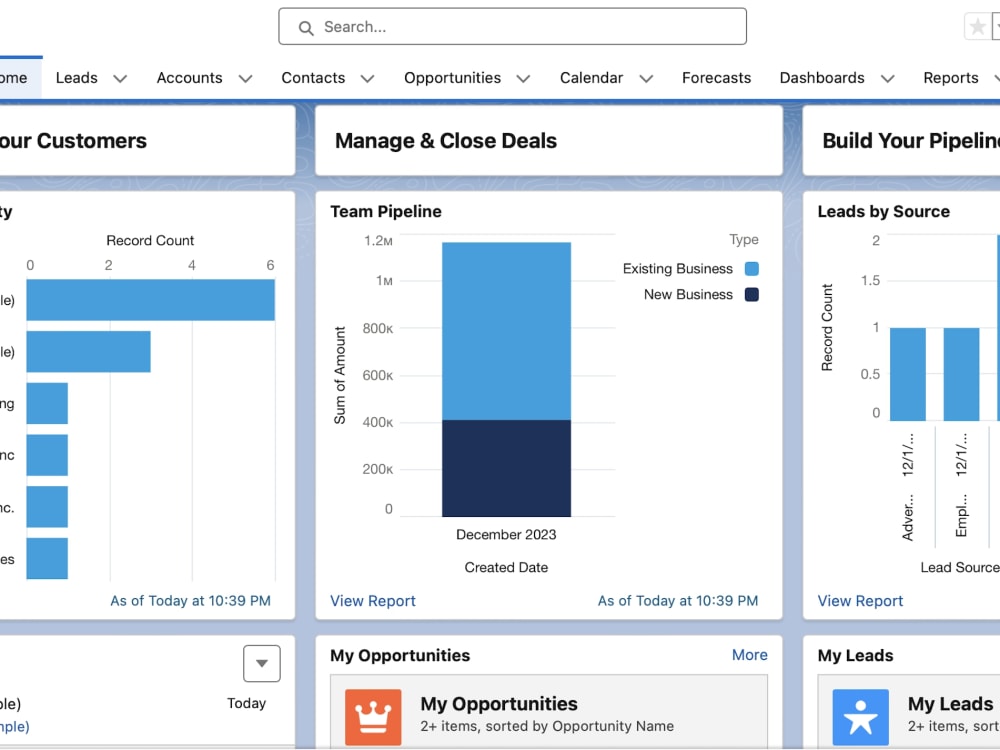The image size is (1000, 750).
Task: Click the global Search field
Action: click(x=512, y=27)
